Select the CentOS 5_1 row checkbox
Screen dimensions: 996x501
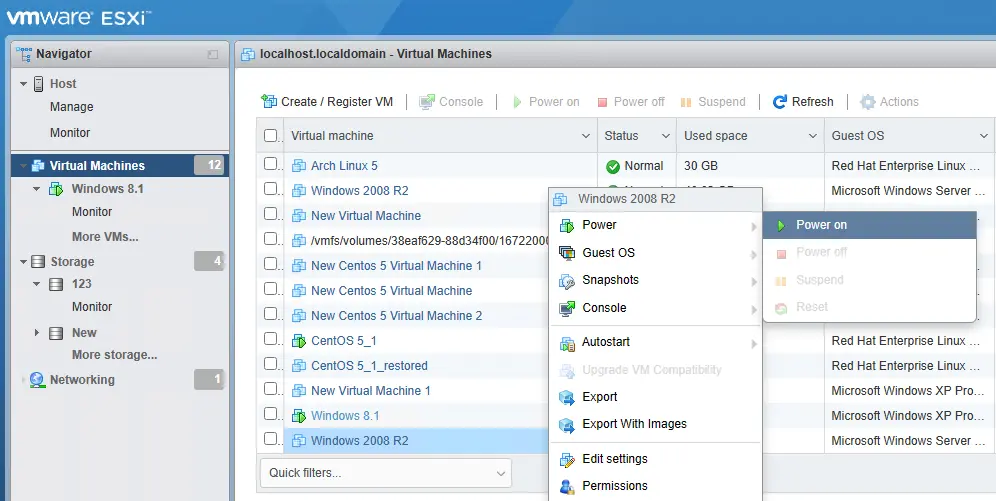point(271,340)
